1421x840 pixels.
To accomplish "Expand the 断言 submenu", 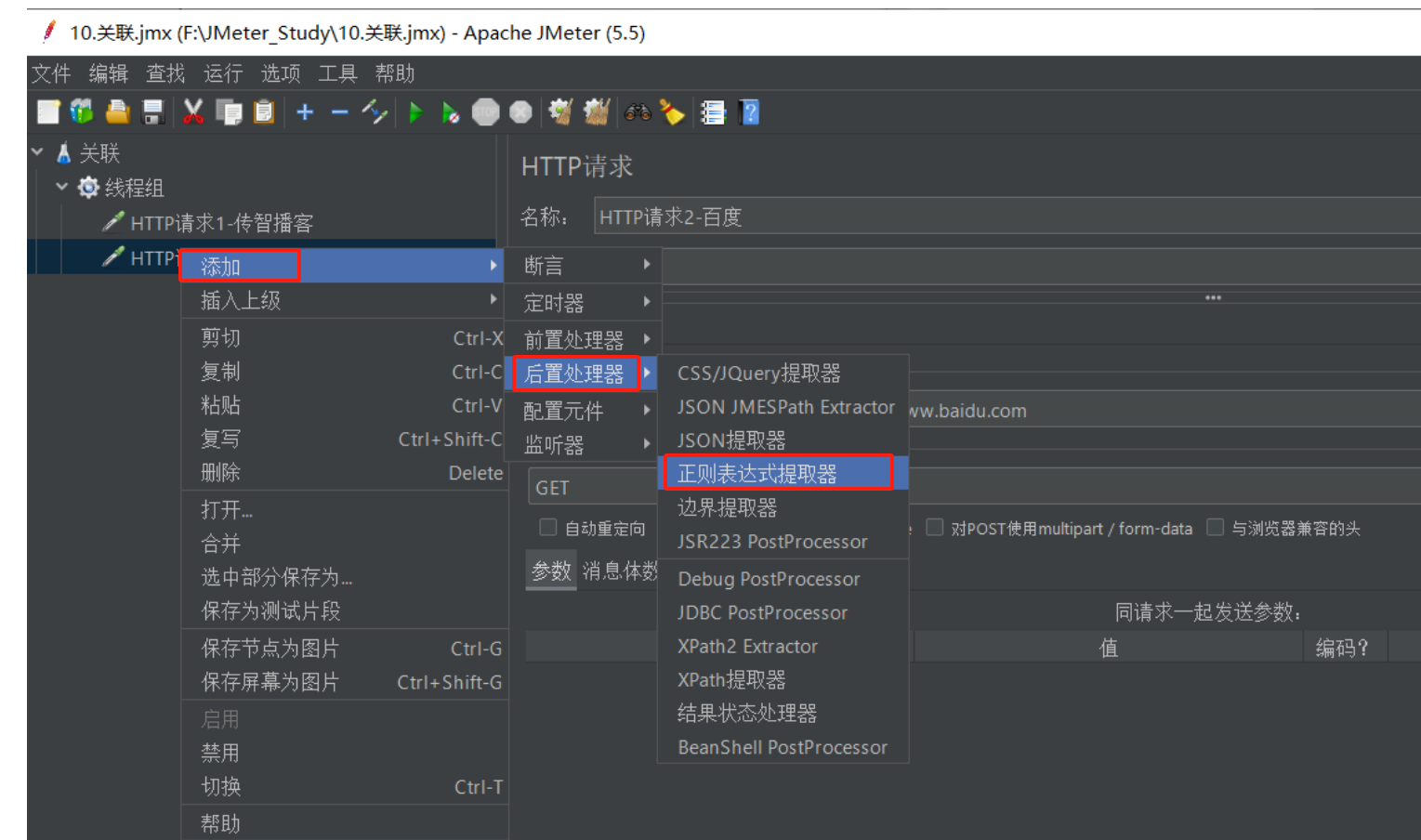I will [x=583, y=266].
